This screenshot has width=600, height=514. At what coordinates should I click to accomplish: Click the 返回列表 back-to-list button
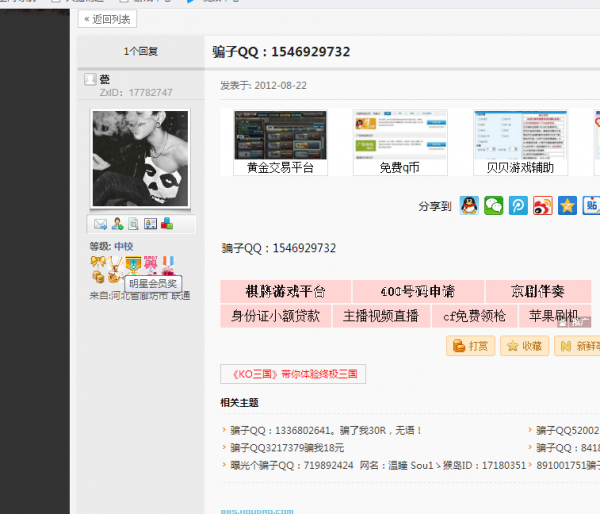[107, 19]
